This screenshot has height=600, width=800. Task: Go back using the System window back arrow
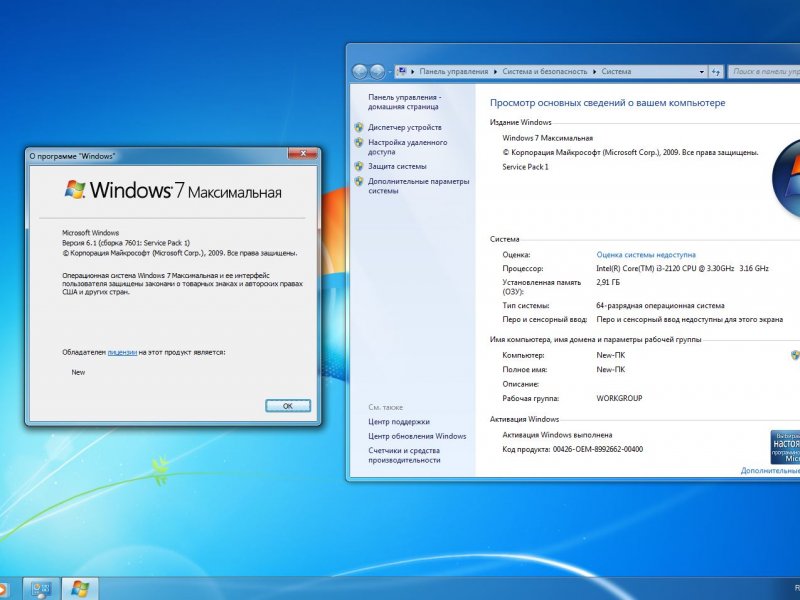coord(360,72)
